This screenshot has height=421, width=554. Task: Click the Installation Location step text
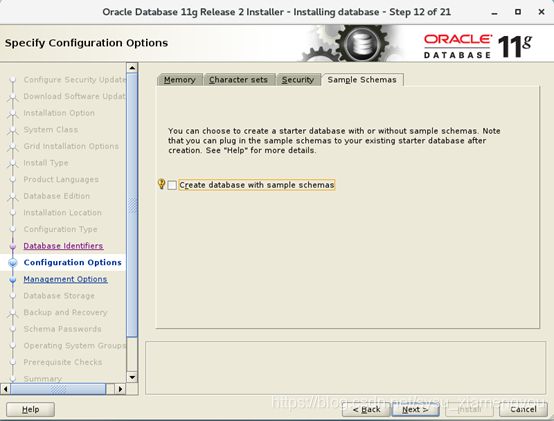pos(62,213)
